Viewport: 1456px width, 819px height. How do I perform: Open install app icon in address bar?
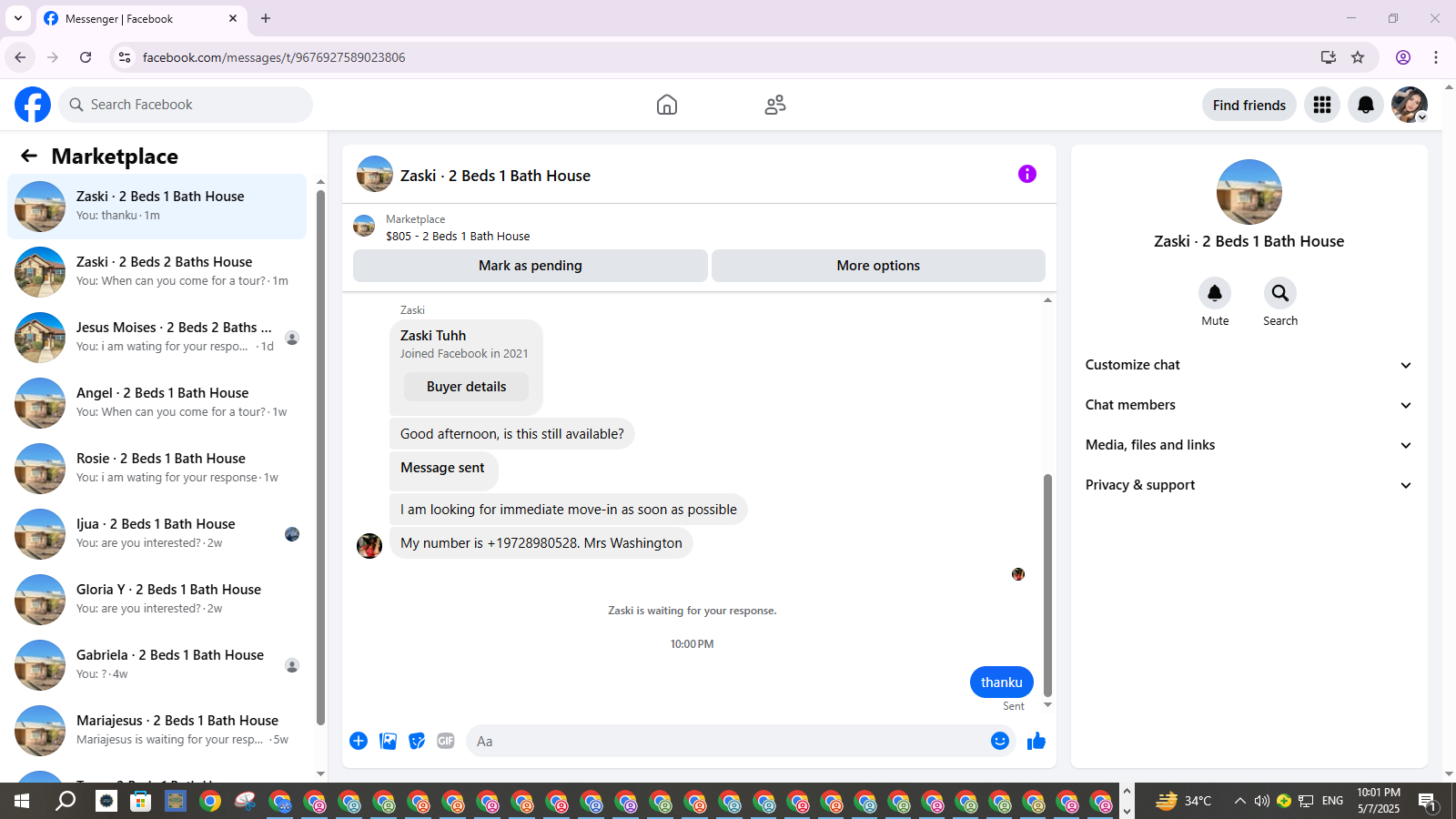(x=1329, y=57)
